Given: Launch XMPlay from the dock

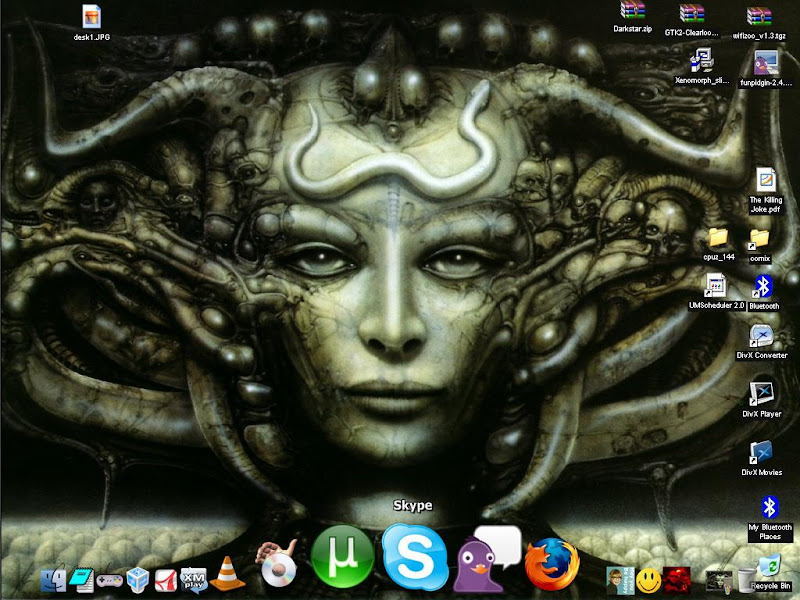Looking at the screenshot, I should click(x=194, y=580).
